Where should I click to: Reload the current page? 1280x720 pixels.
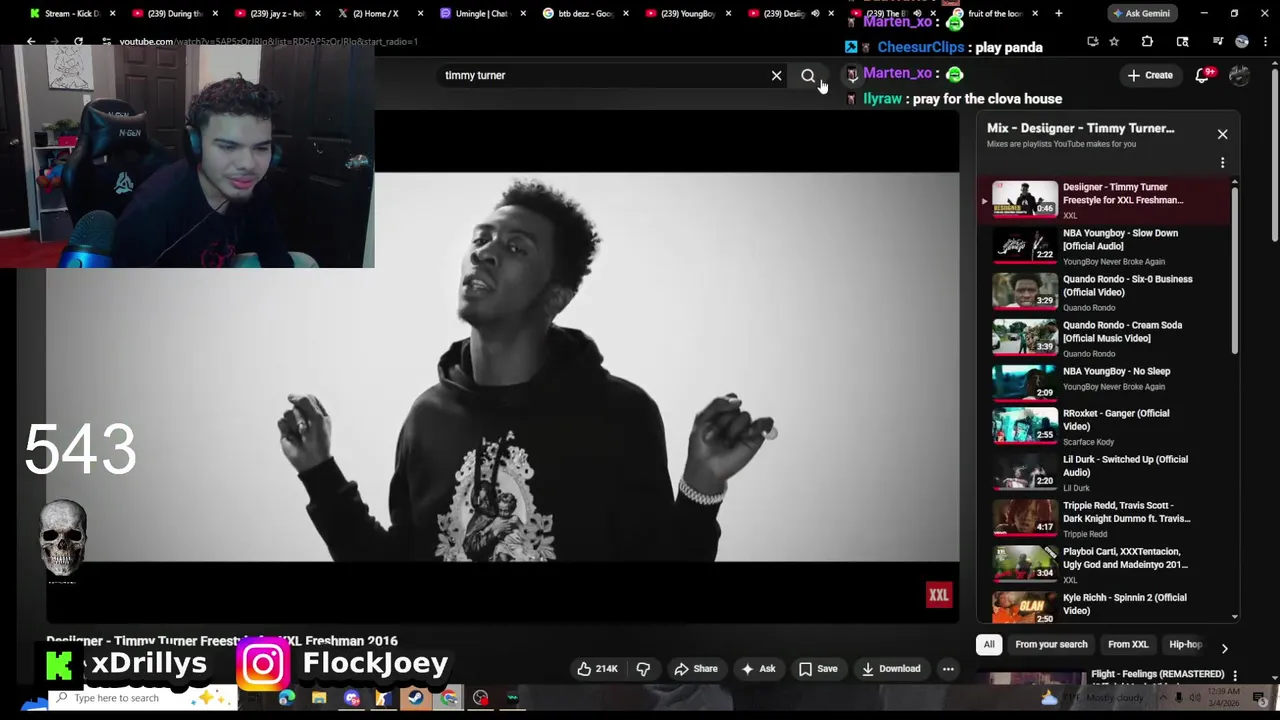[78, 41]
